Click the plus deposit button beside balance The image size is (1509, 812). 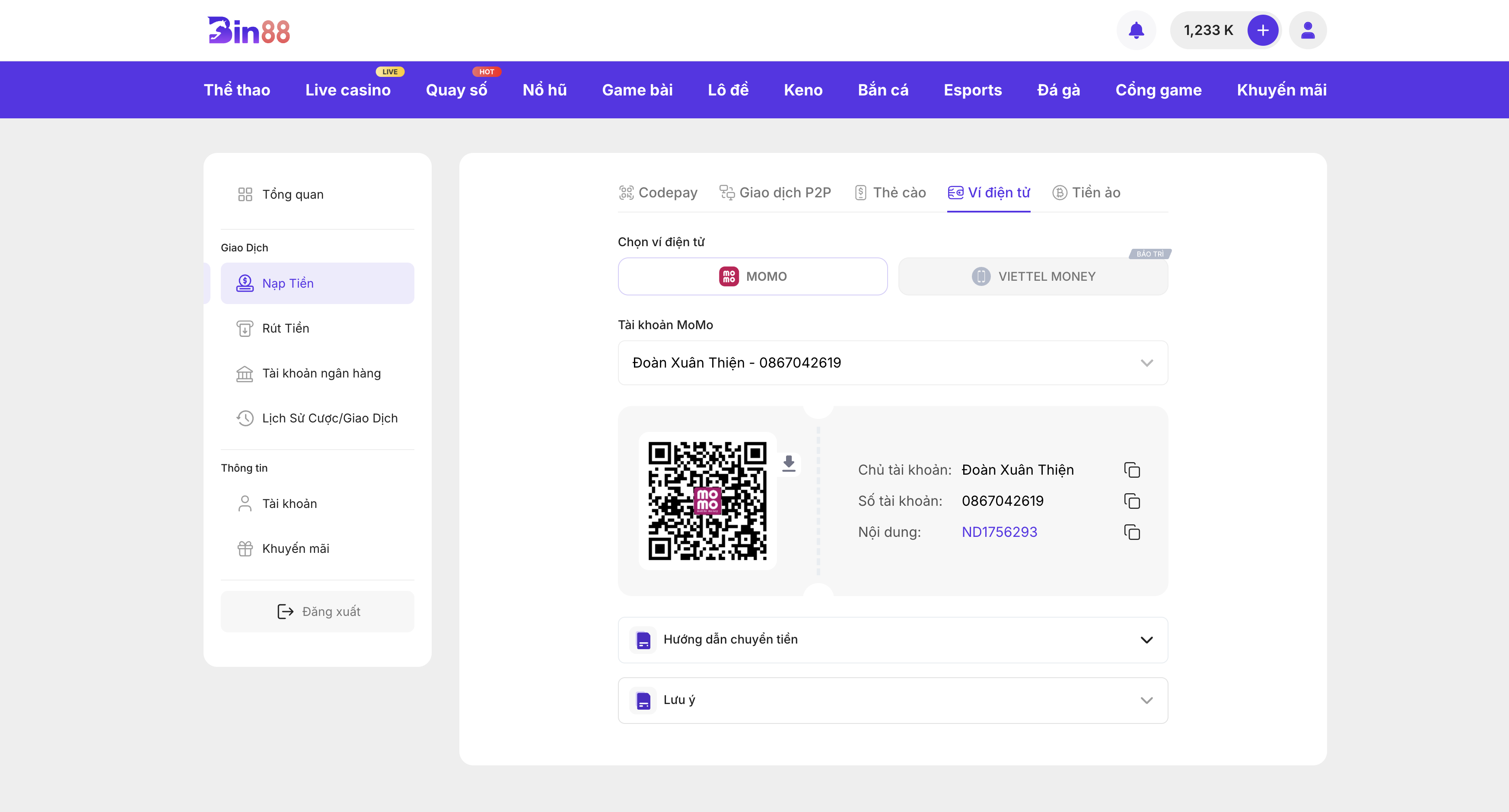(1262, 30)
